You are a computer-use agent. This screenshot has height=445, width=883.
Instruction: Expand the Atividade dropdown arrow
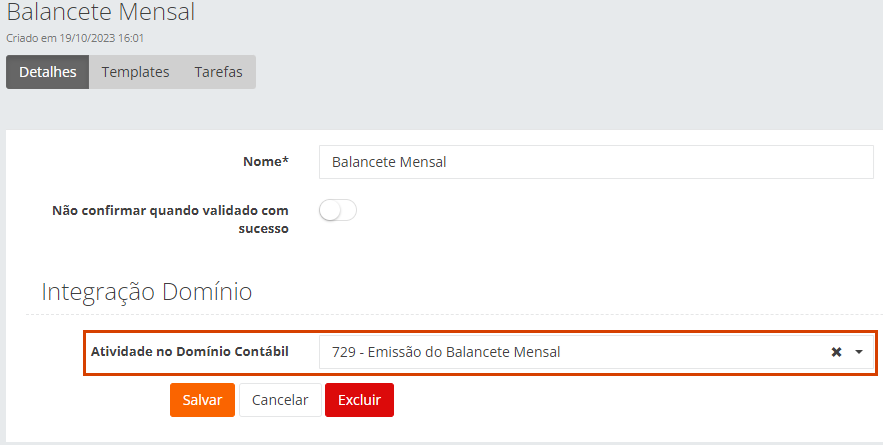click(x=859, y=352)
